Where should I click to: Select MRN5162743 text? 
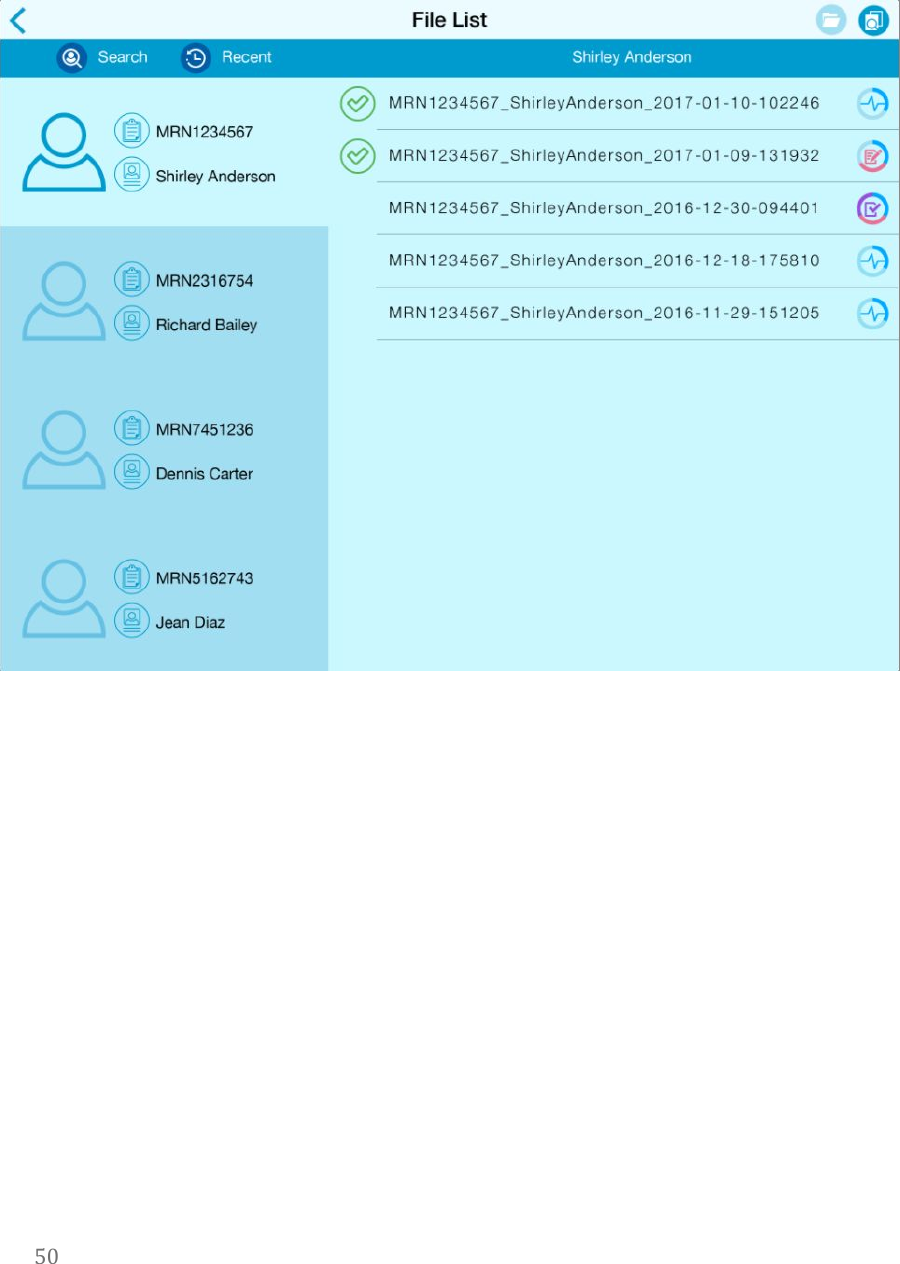click(x=205, y=579)
